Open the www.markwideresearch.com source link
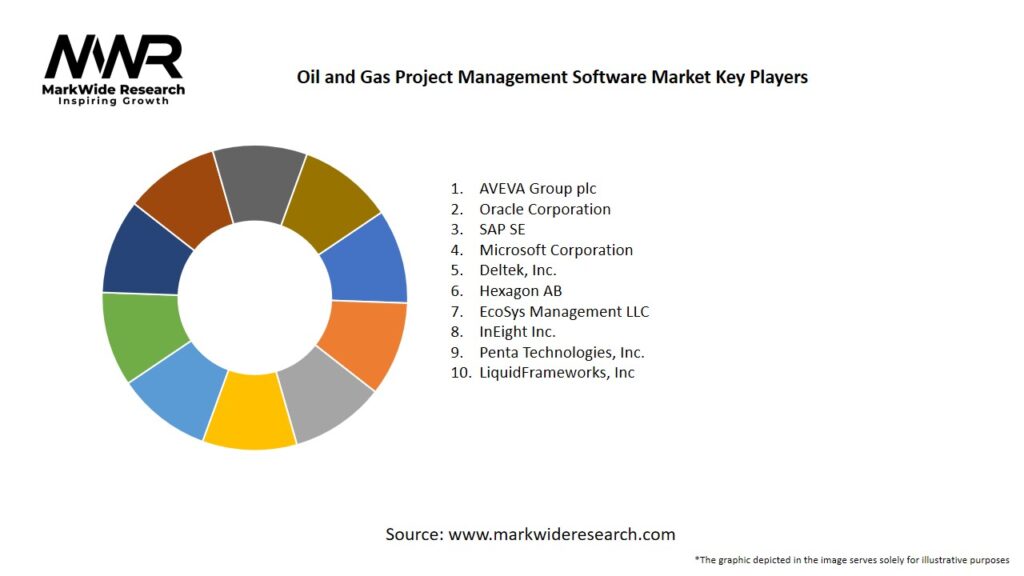 [x=561, y=534]
